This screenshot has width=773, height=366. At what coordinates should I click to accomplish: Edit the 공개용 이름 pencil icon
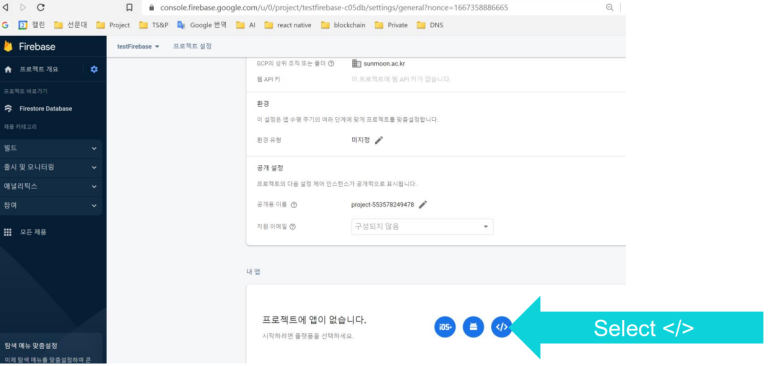[x=423, y=205]
